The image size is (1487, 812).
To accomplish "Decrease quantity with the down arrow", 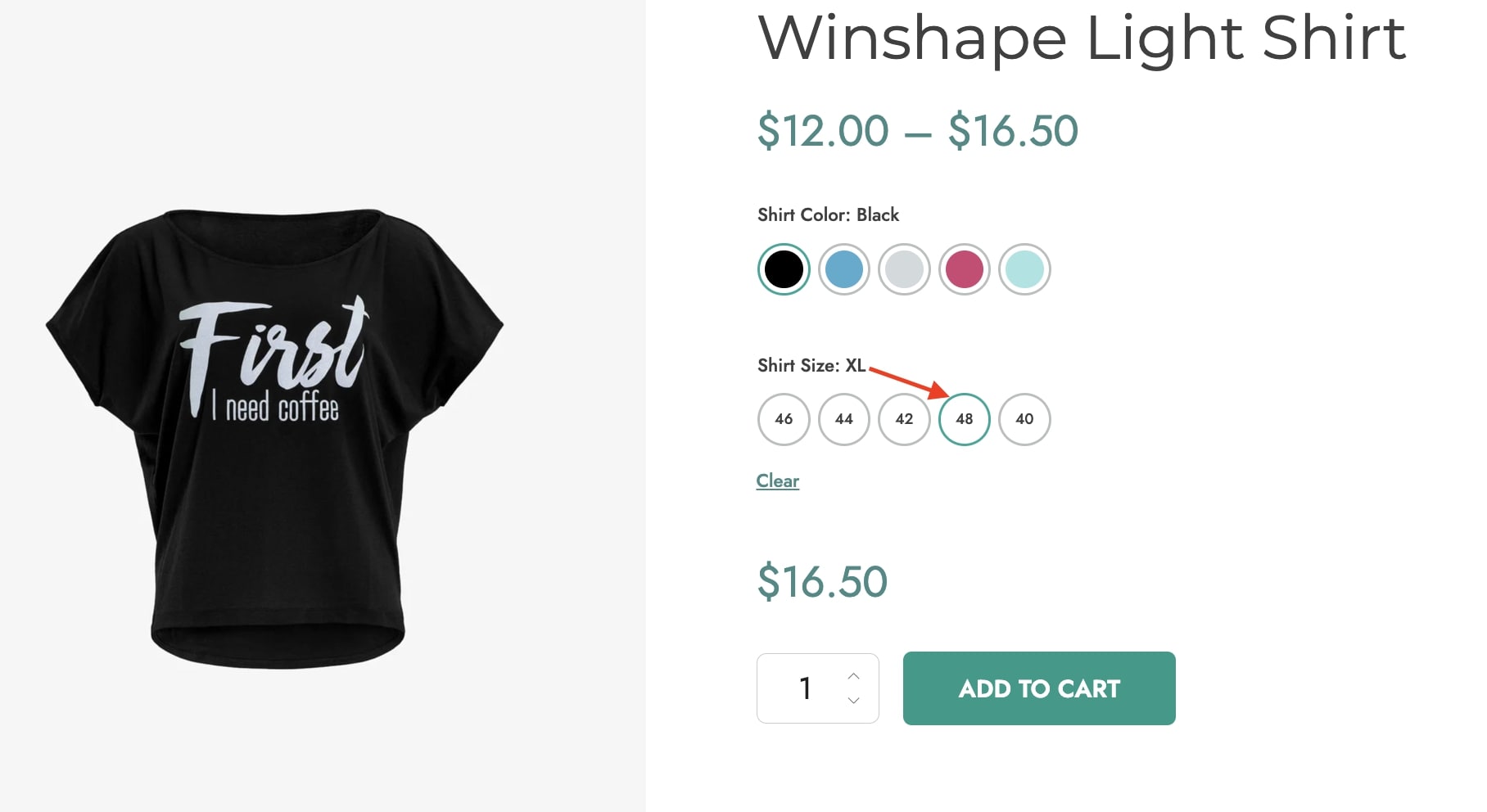I will [x=853, y=701].
